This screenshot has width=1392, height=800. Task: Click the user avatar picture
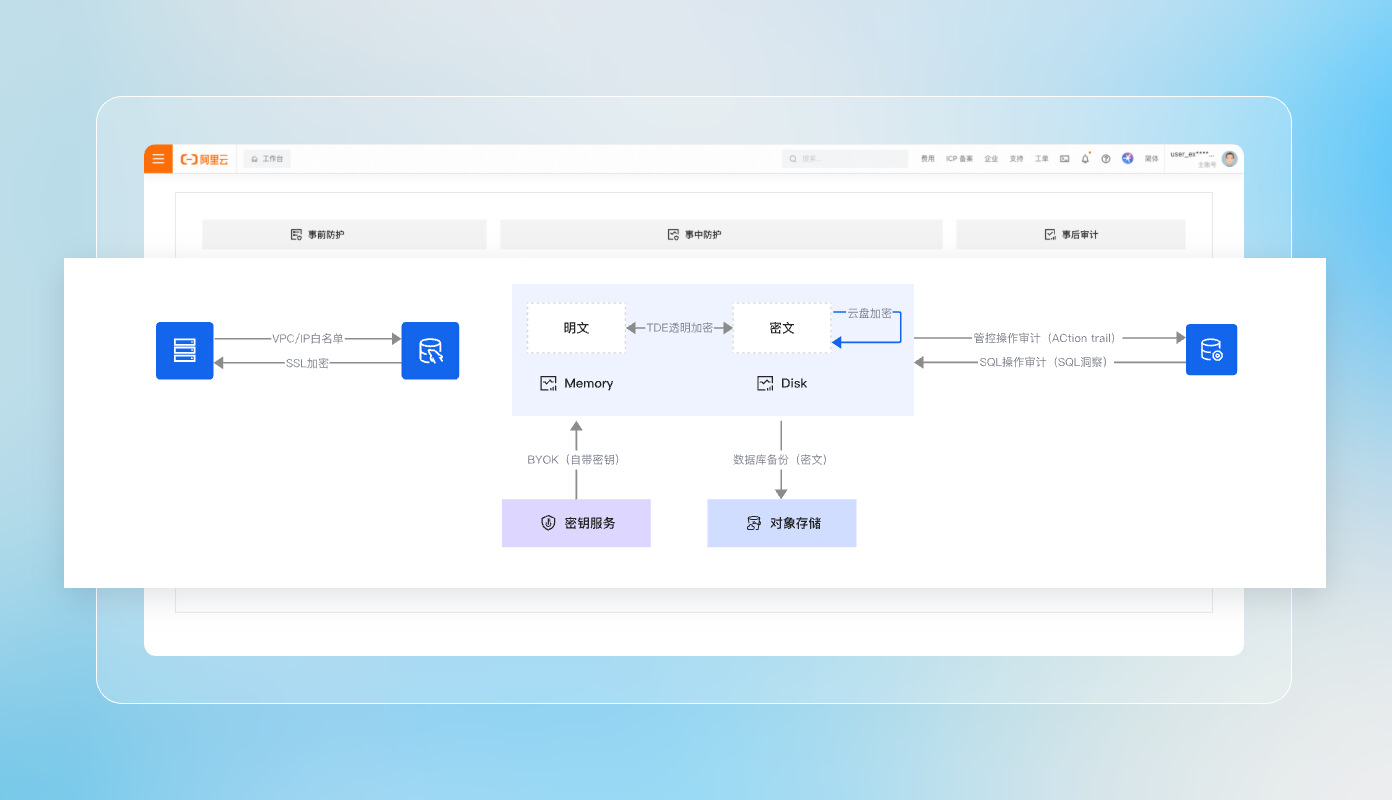click(1230, 159)
